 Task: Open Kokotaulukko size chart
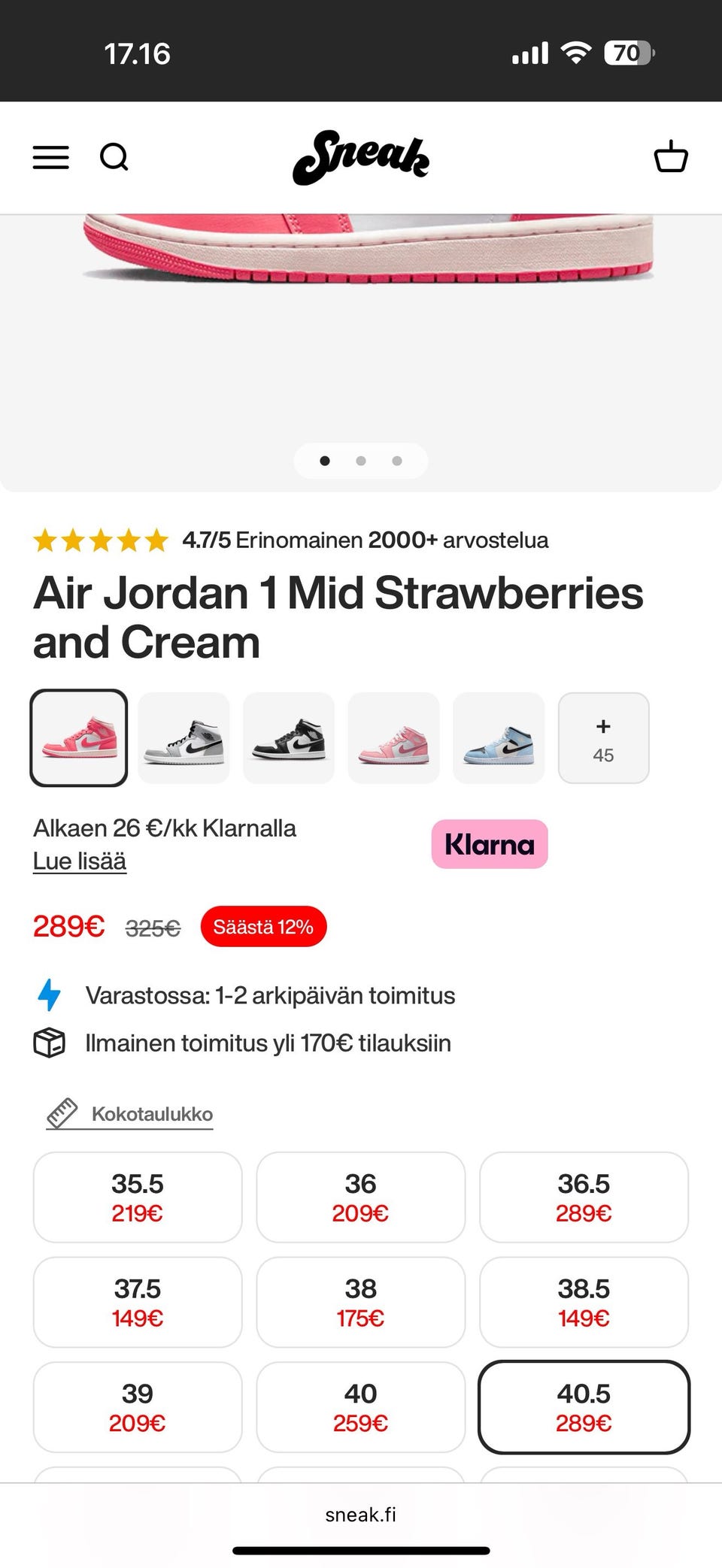[152, 1114]
